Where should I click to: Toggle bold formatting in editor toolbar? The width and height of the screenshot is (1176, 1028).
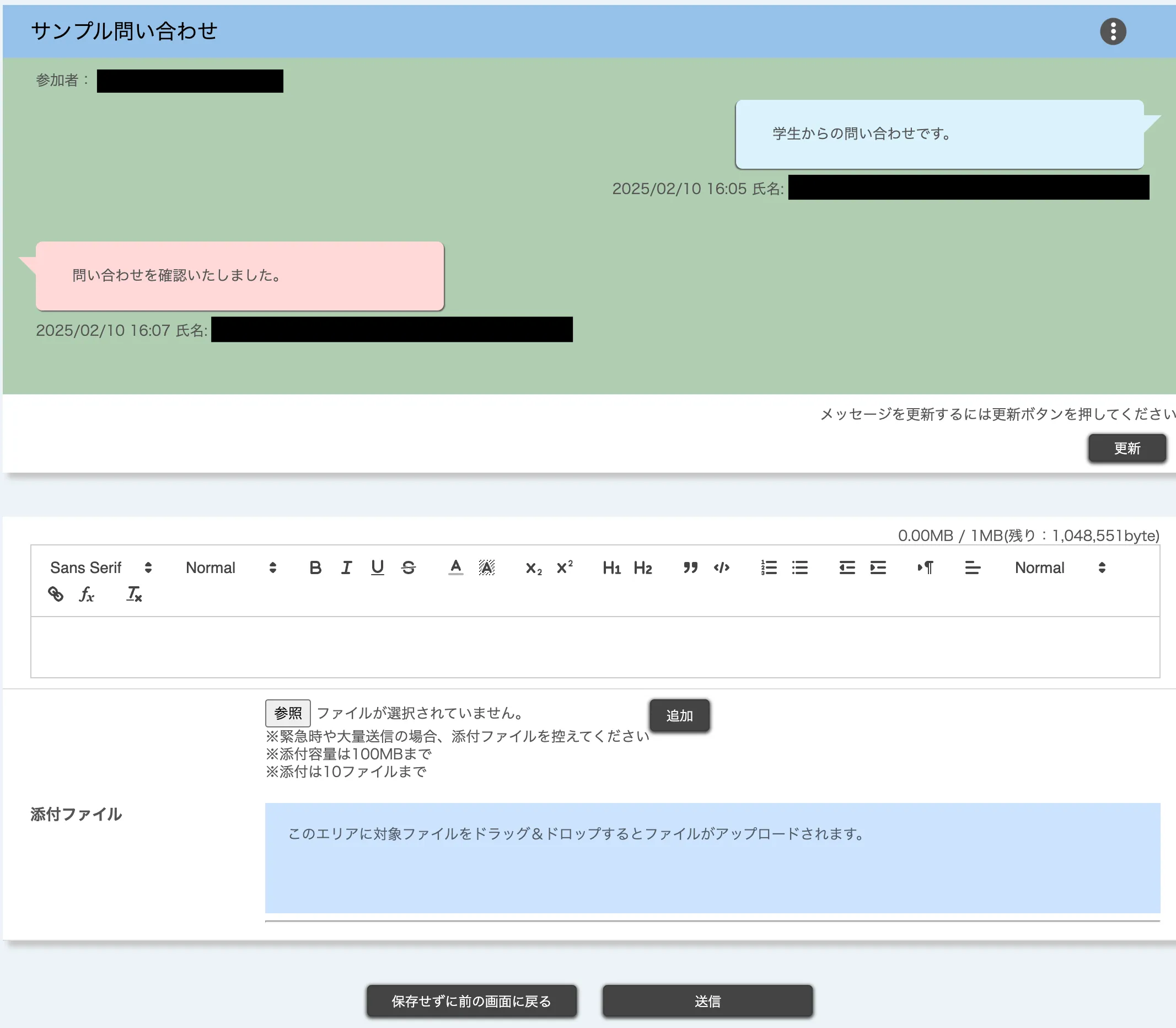click(315, 567)
